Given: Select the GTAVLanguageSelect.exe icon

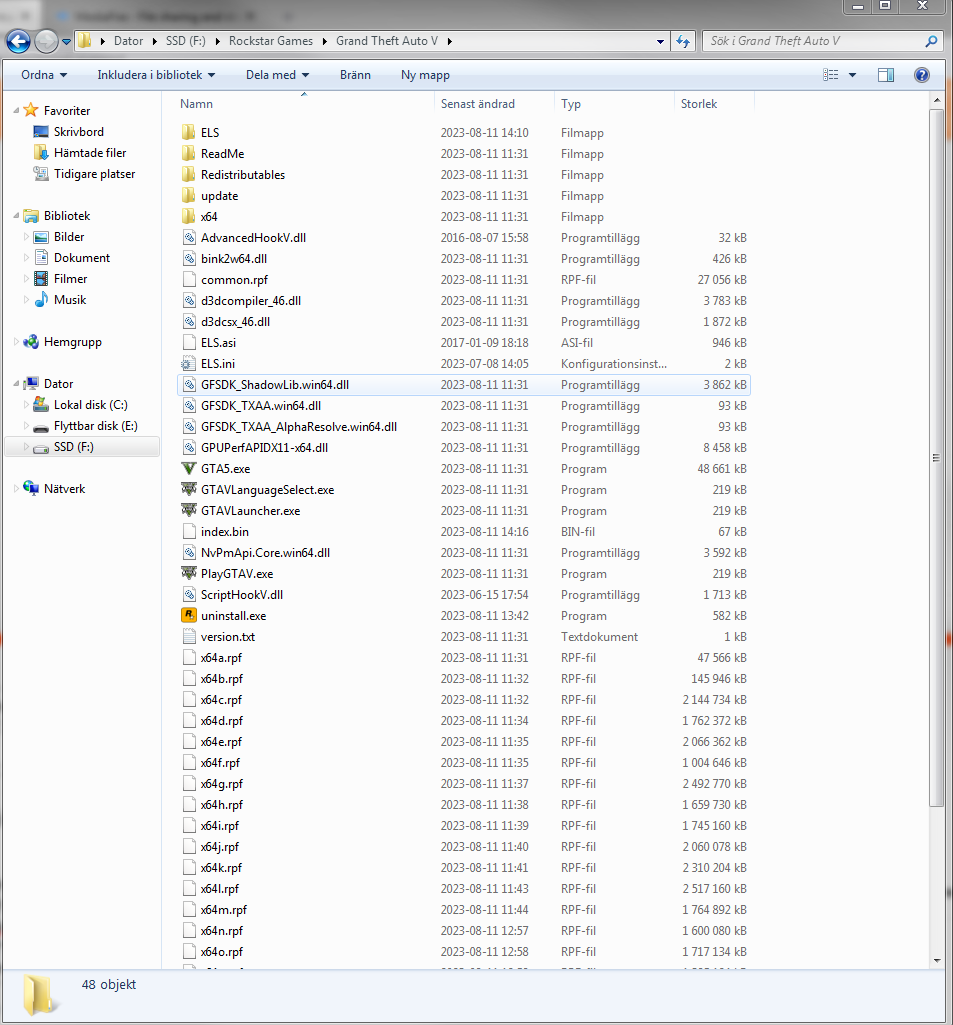Looking at the screenshot, I should 189,489.
